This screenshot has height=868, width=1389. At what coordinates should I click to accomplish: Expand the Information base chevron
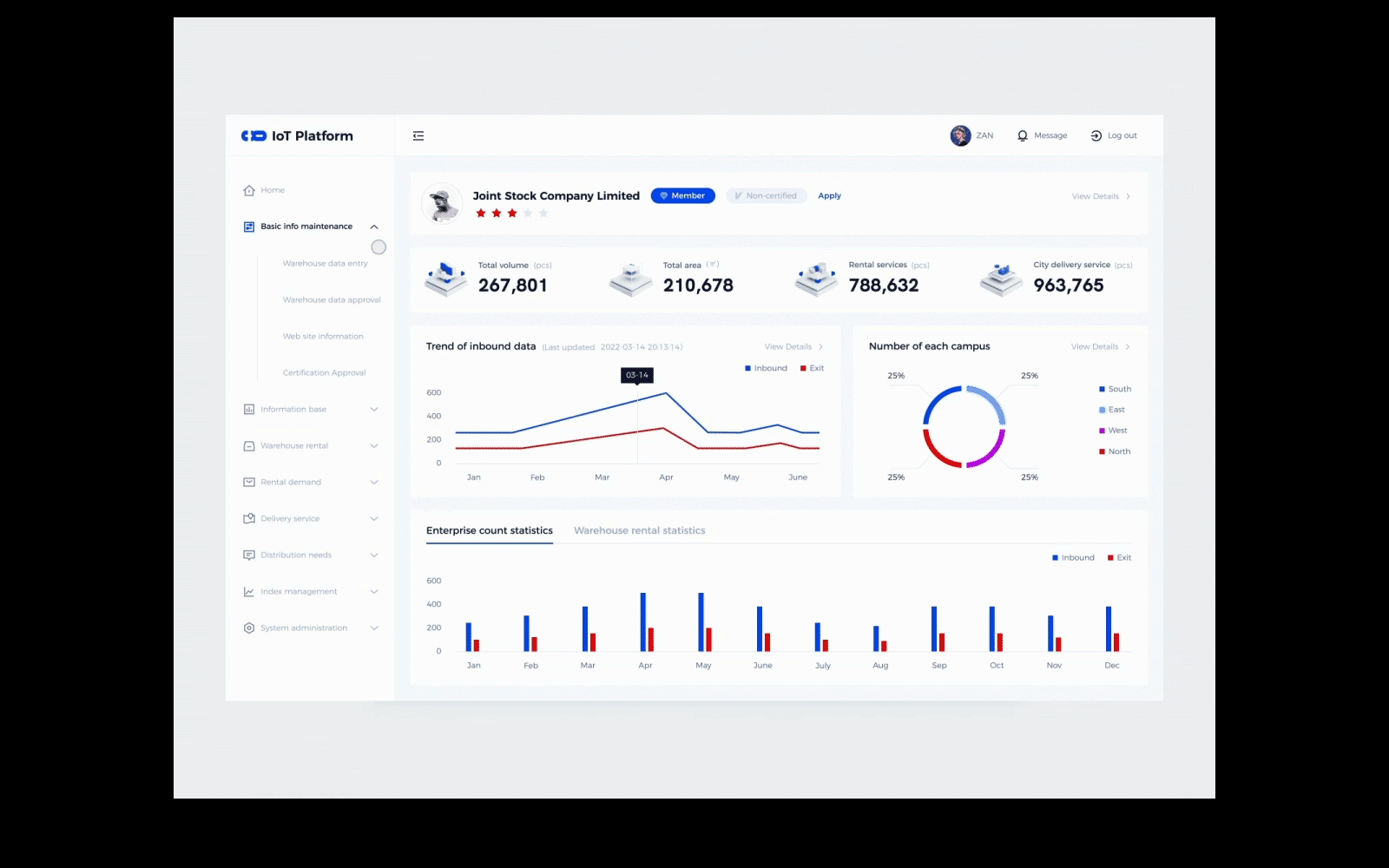(x=374, y=409)
